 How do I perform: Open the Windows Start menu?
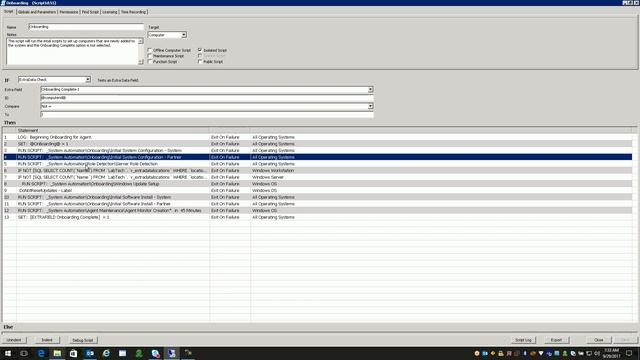tap(8, 353)
